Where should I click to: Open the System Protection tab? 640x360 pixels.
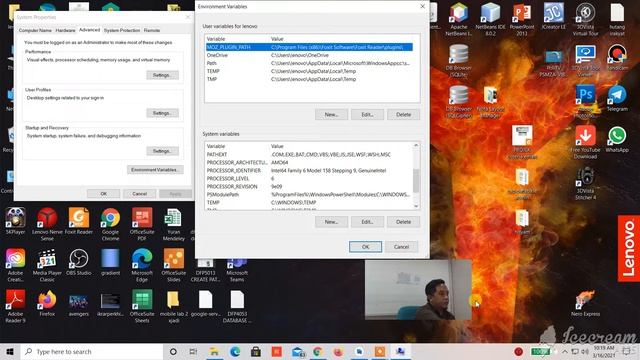pos(122,30)
